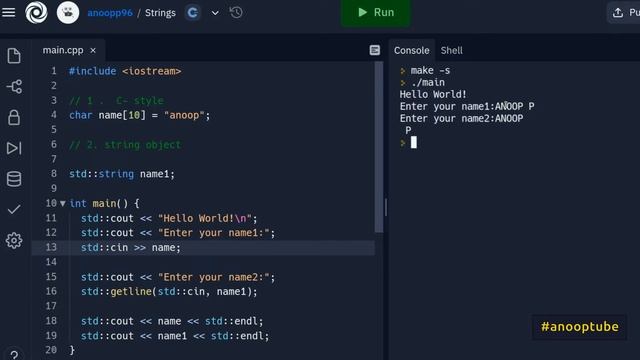Click the "Hello World!\n" cout line

click(x=169, y=218)
